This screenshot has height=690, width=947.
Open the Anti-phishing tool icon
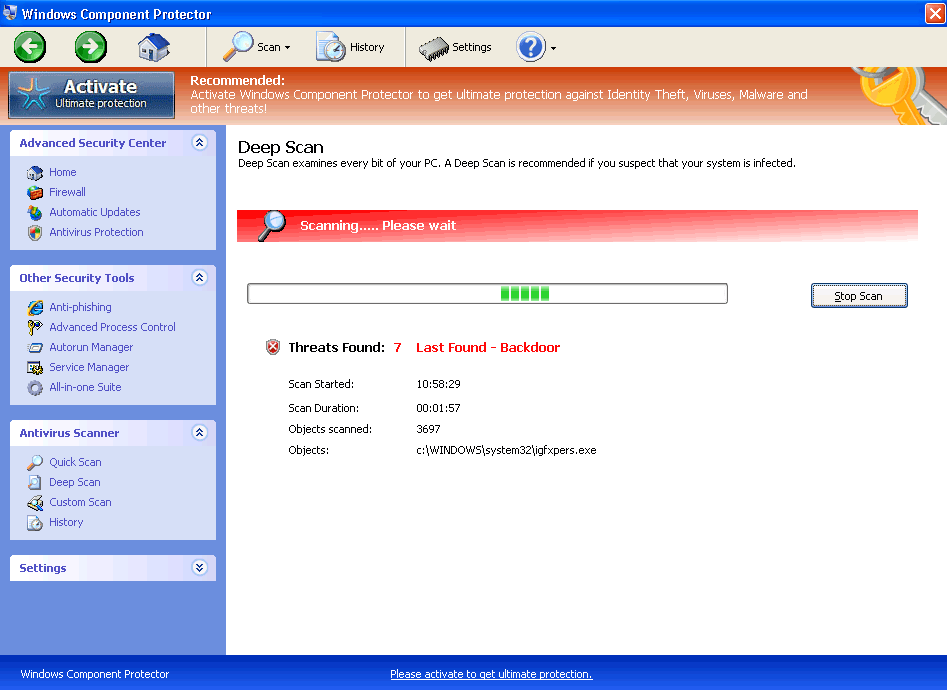click(x=35, y=307)
